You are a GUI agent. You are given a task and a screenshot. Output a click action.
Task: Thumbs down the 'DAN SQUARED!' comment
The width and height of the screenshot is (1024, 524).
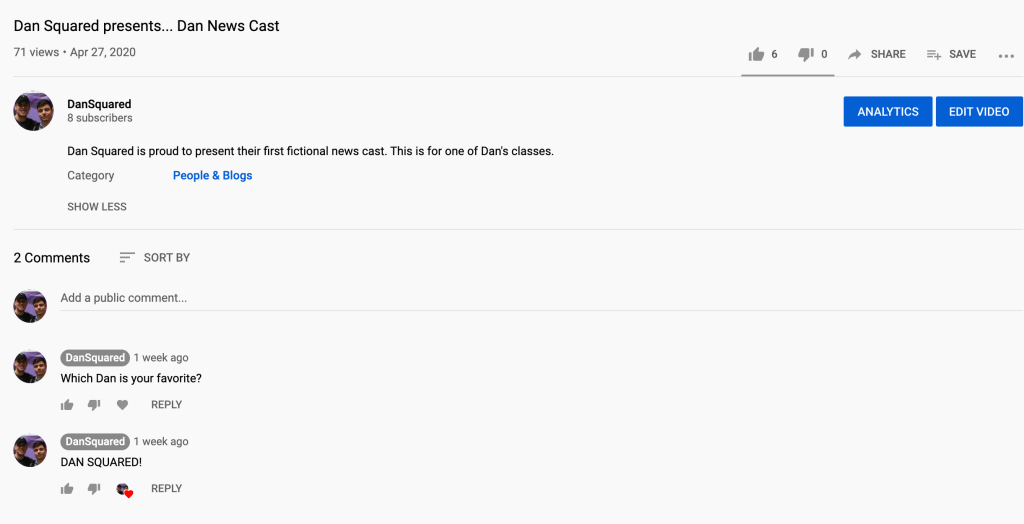point(94,489)
